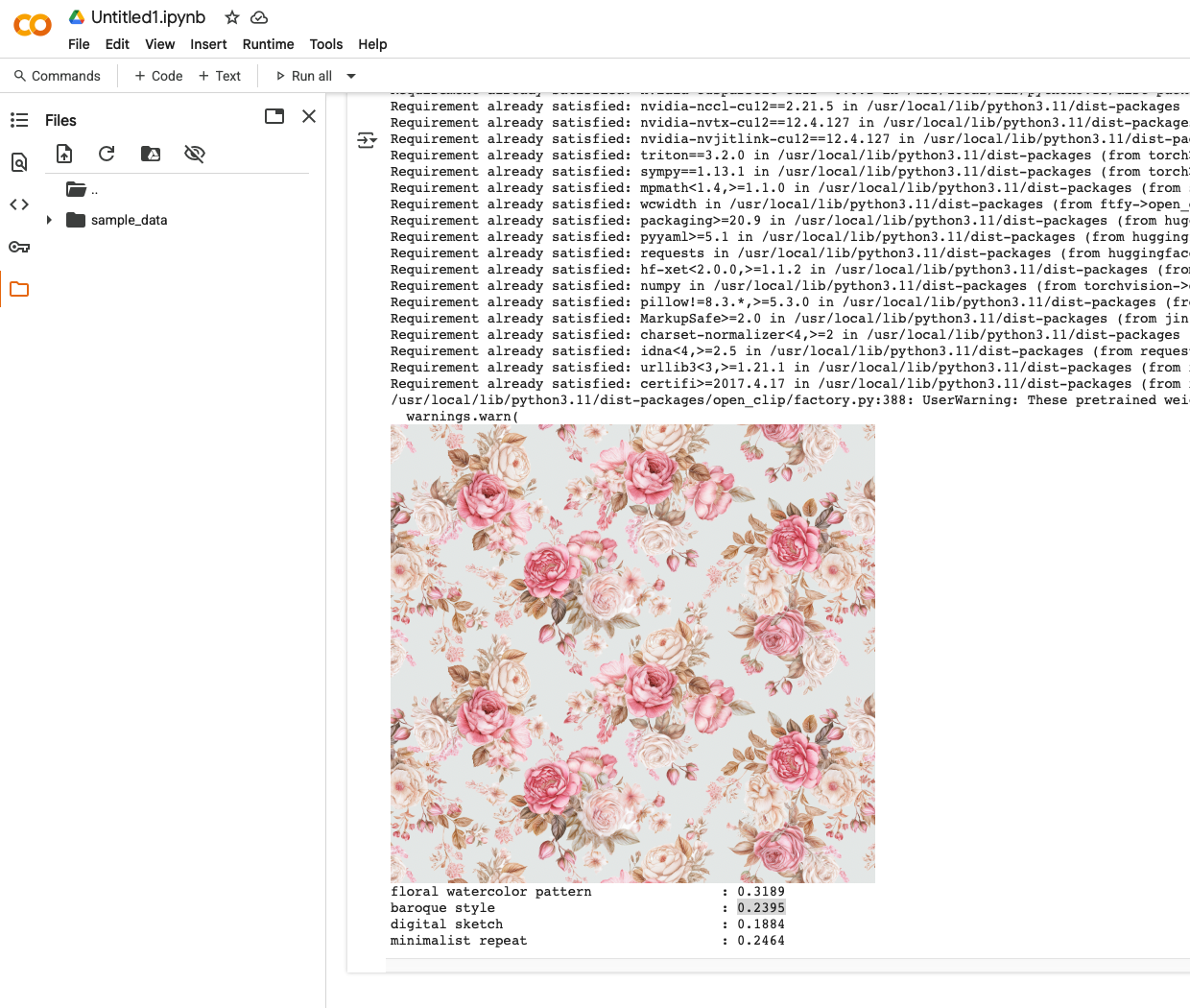Open the Insert menu
1190x1008 pixels.
point(208,44)
